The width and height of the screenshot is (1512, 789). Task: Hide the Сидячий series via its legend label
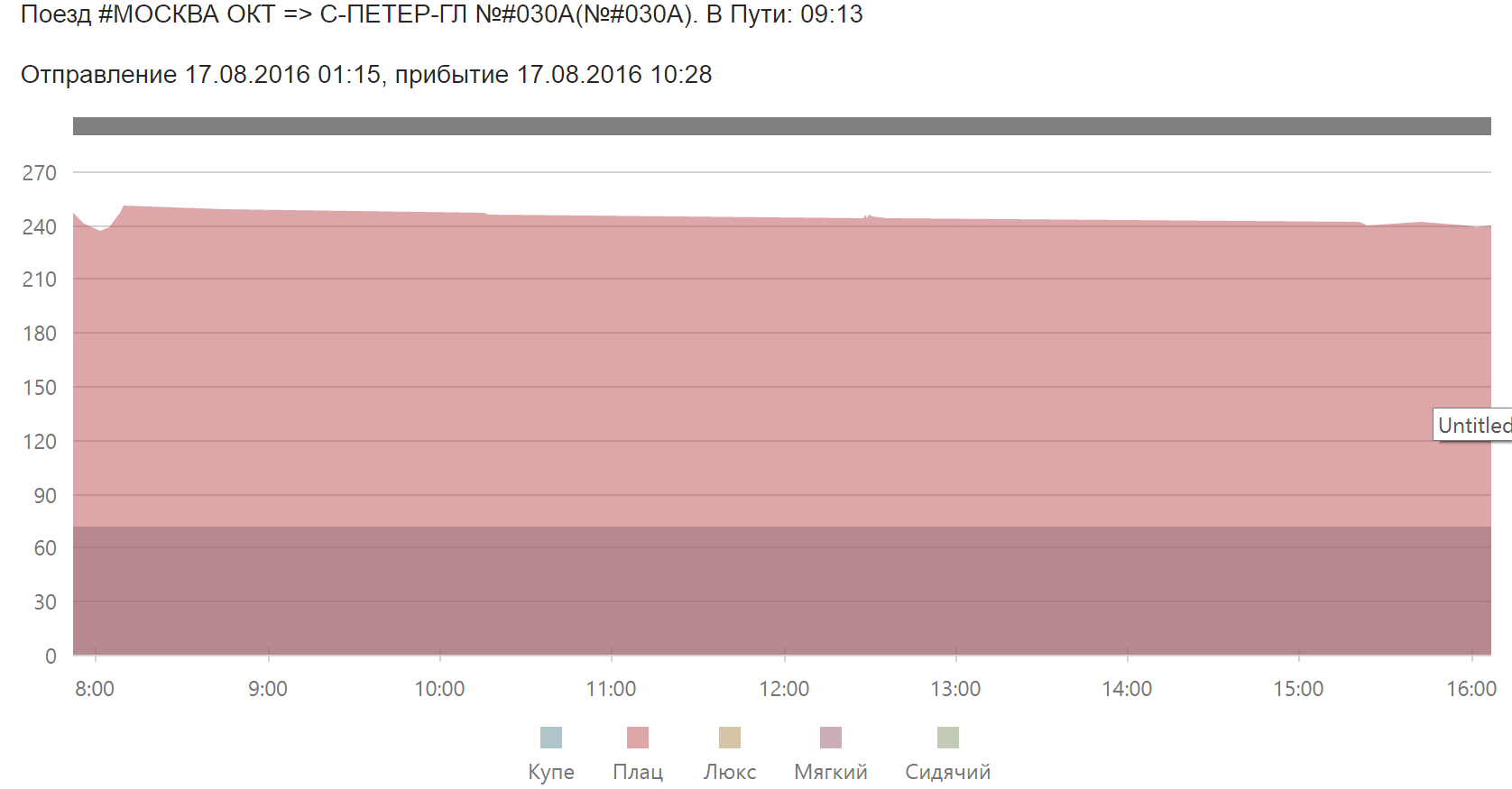[x=947, y=772]
